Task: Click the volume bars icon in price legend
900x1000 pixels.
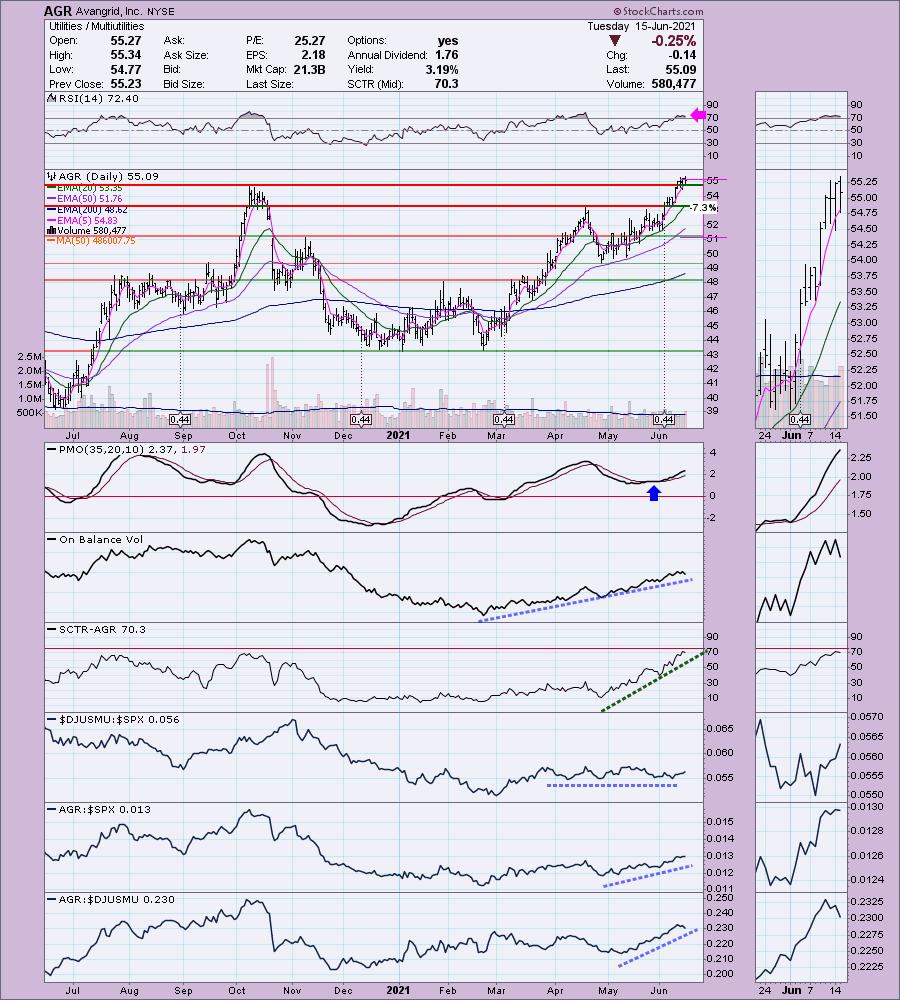Action: pos(51,230)
